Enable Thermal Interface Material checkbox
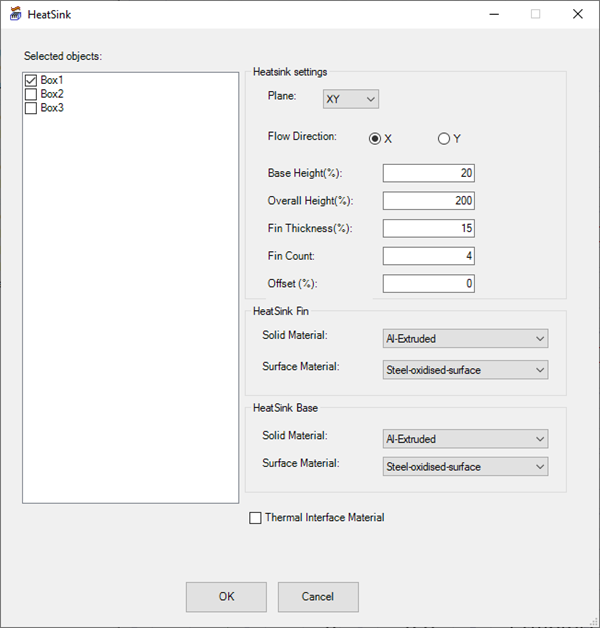The height and width of the screenshot is (628, 600). coord(255,518)
